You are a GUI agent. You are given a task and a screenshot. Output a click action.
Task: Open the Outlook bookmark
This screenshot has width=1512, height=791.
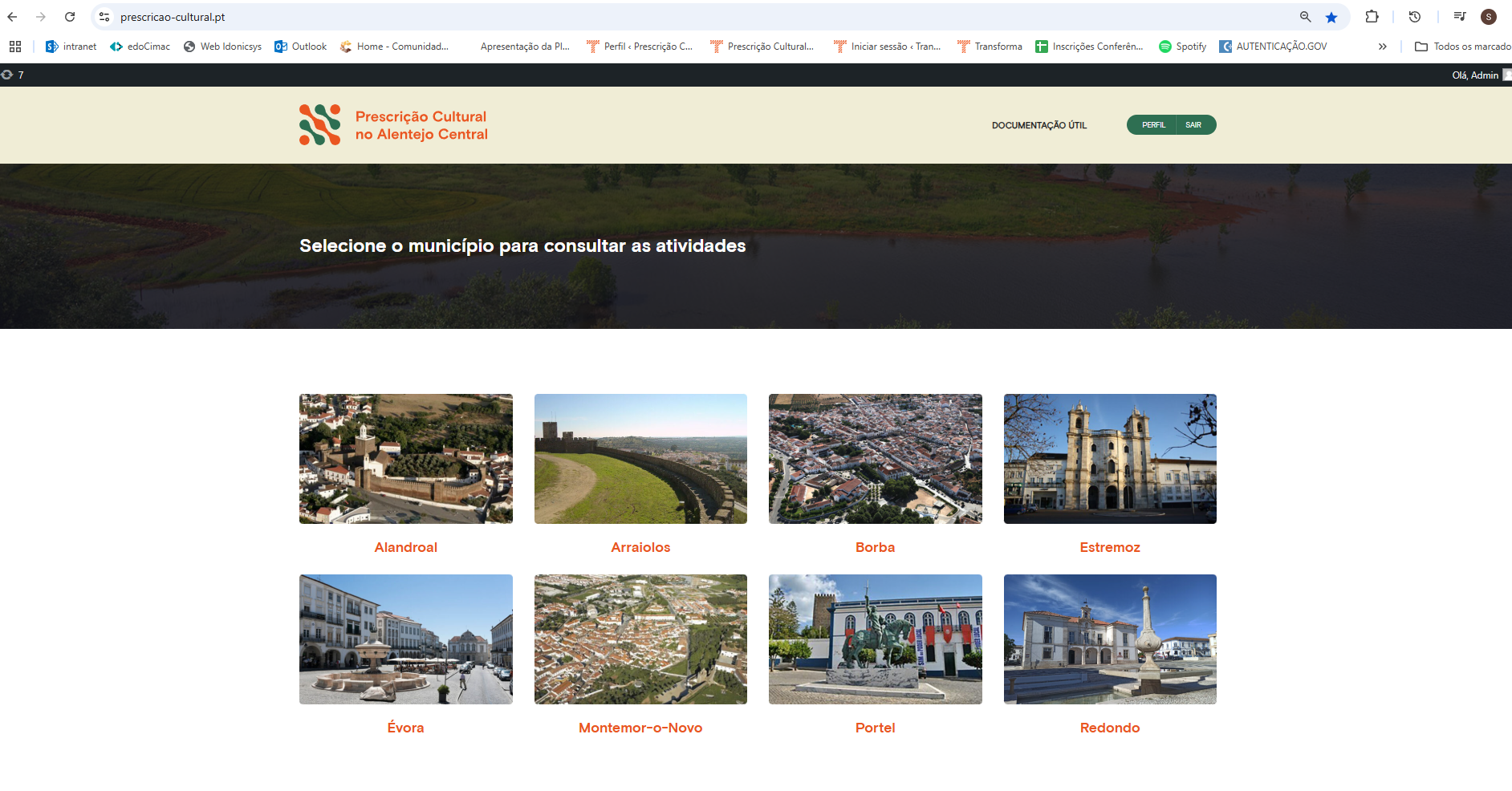point(300,47)
